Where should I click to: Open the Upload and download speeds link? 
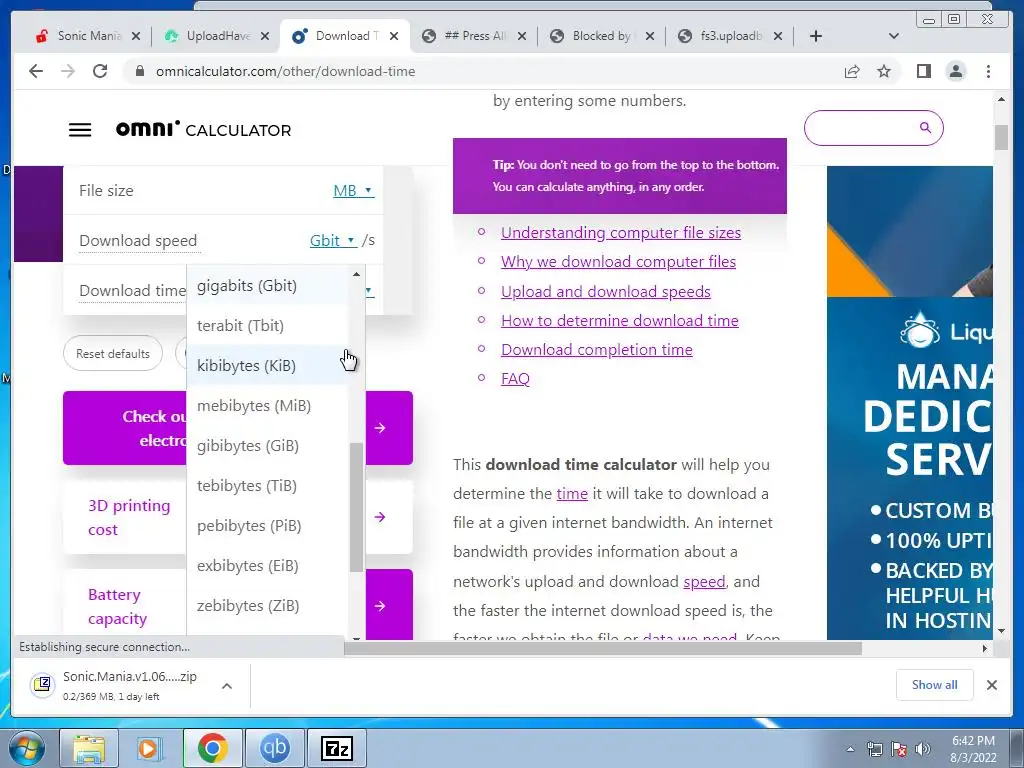click(x=605, y=291)
